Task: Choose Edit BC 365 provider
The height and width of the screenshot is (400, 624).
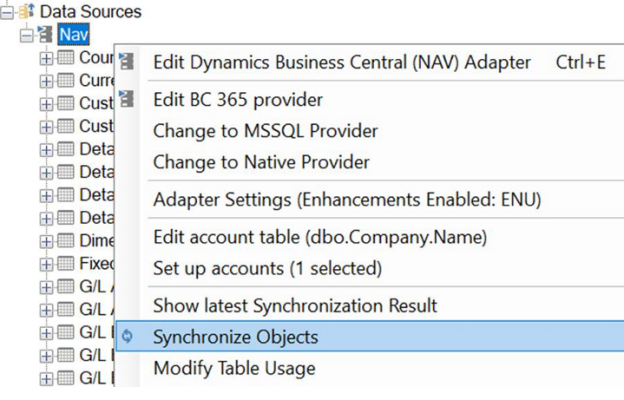Action: 370,100
